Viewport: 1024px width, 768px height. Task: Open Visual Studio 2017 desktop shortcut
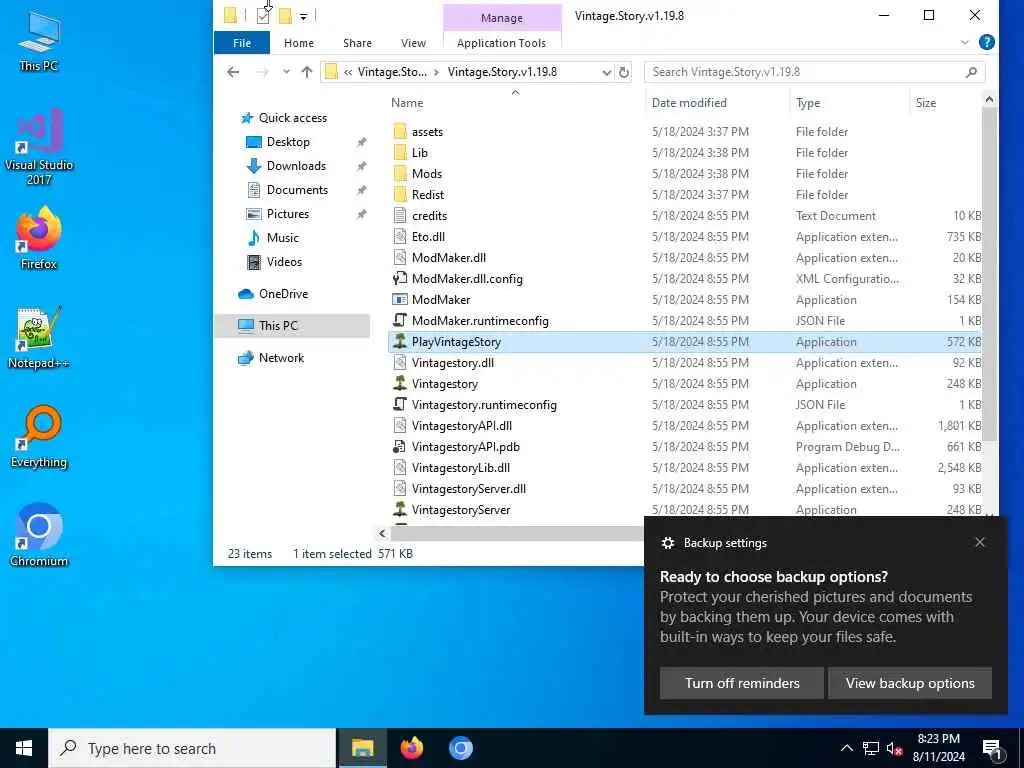point(39,147)
